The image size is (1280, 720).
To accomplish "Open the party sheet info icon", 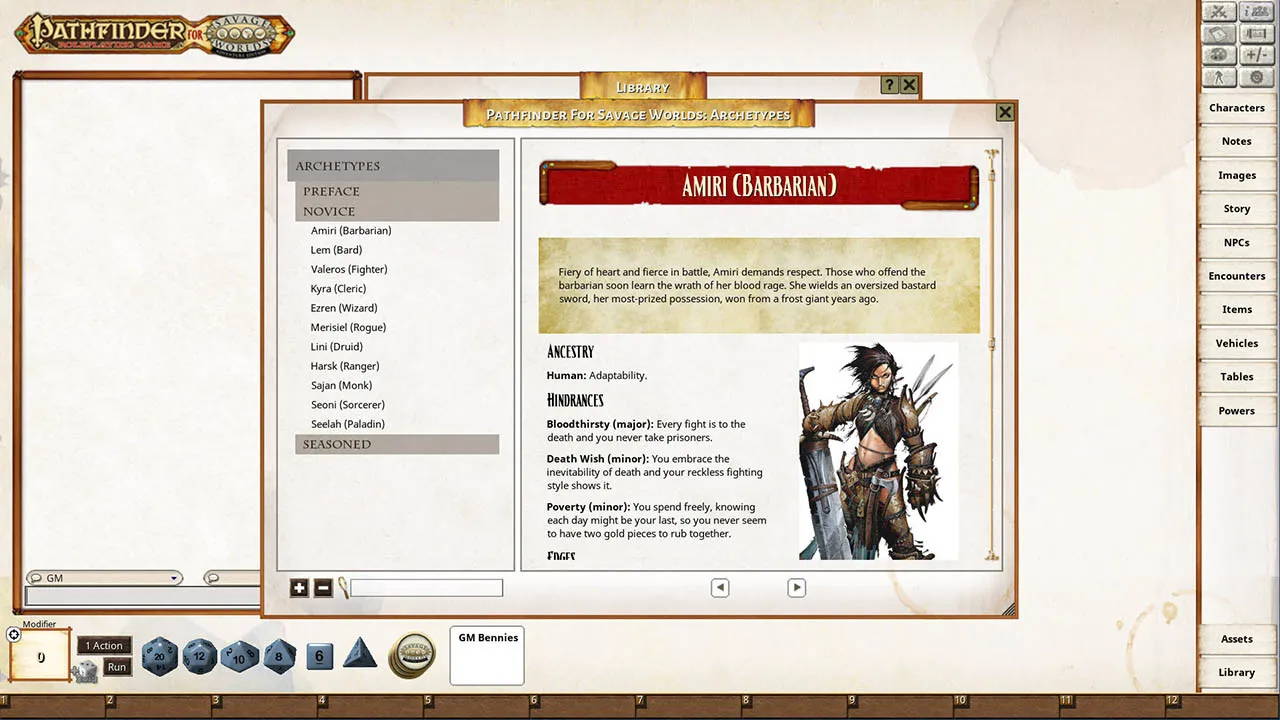I will 1256,11.
